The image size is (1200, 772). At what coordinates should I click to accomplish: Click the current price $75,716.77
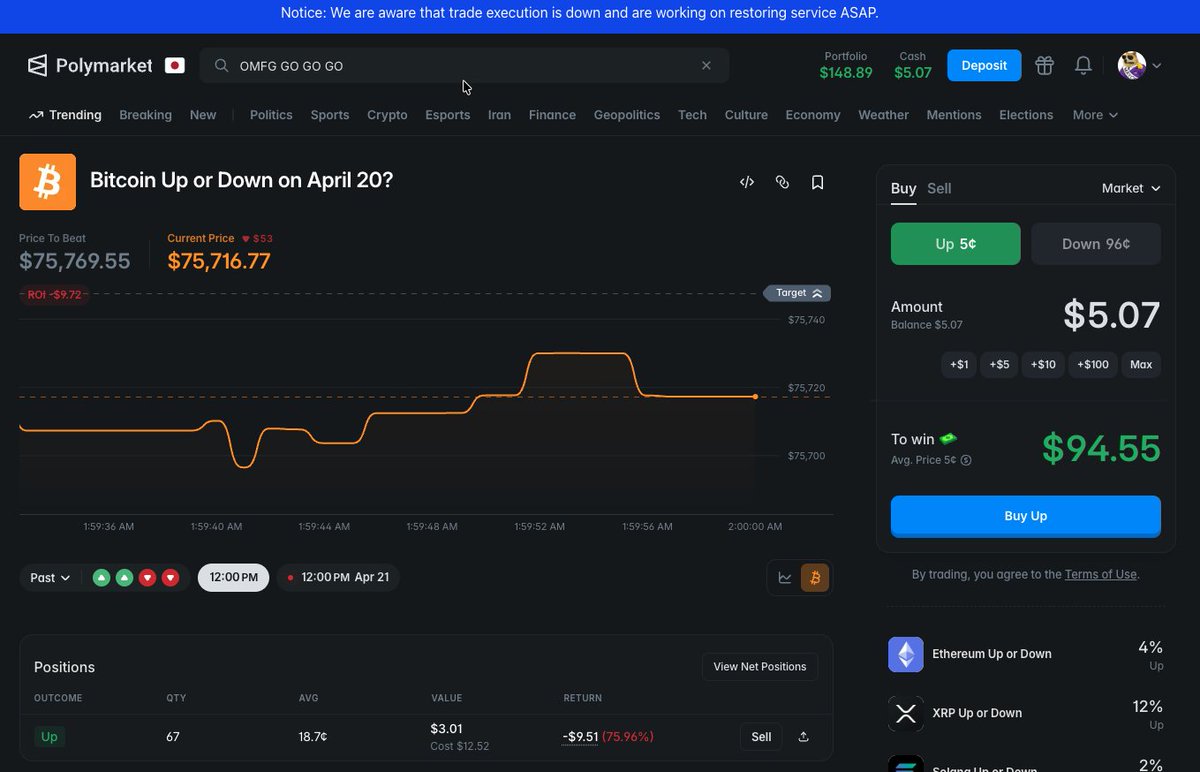tap(219, 262)
